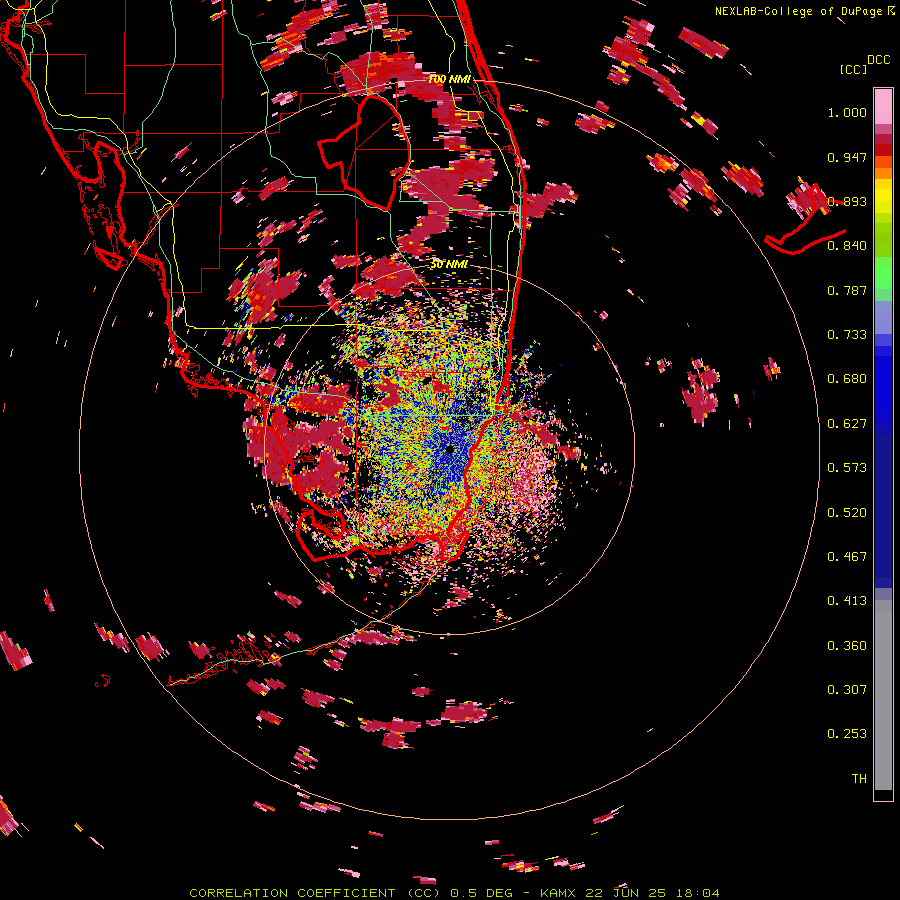Click the 0.467 scale value
The height and width of the screenshot is (900, 900).
coord(847,557)
